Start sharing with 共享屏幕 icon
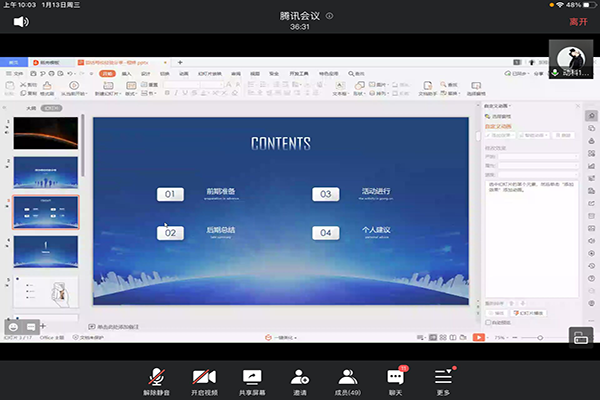 (x=252, y=378)
